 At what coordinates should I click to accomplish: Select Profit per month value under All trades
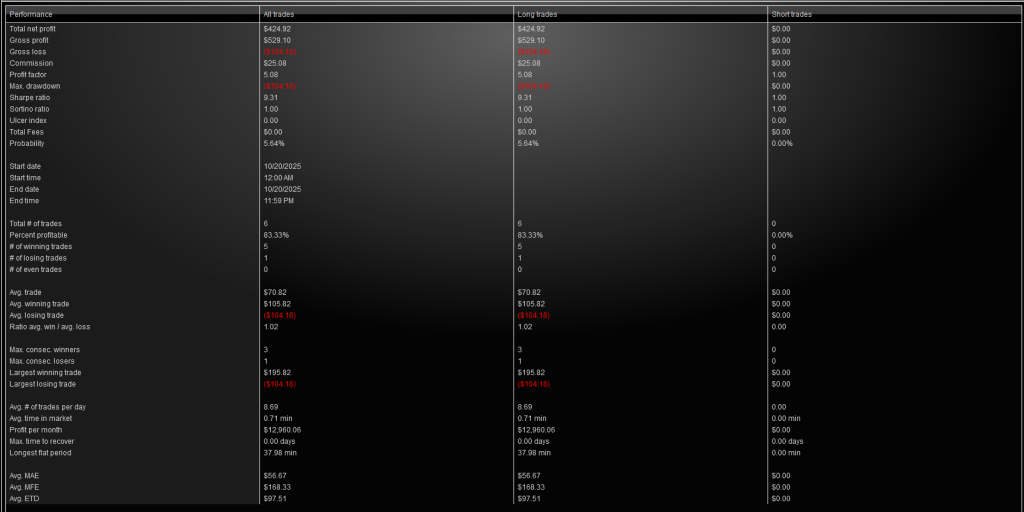coord(283,430)
